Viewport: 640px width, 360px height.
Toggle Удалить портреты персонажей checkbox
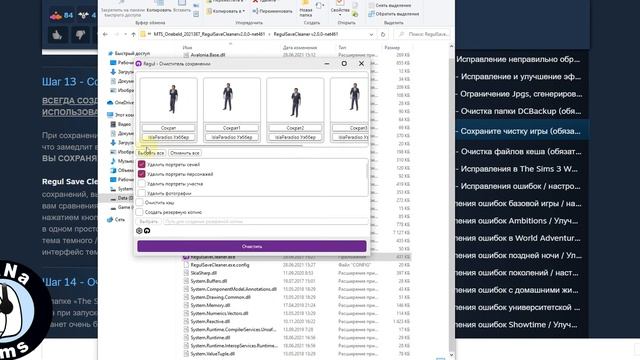click(142, 174)
